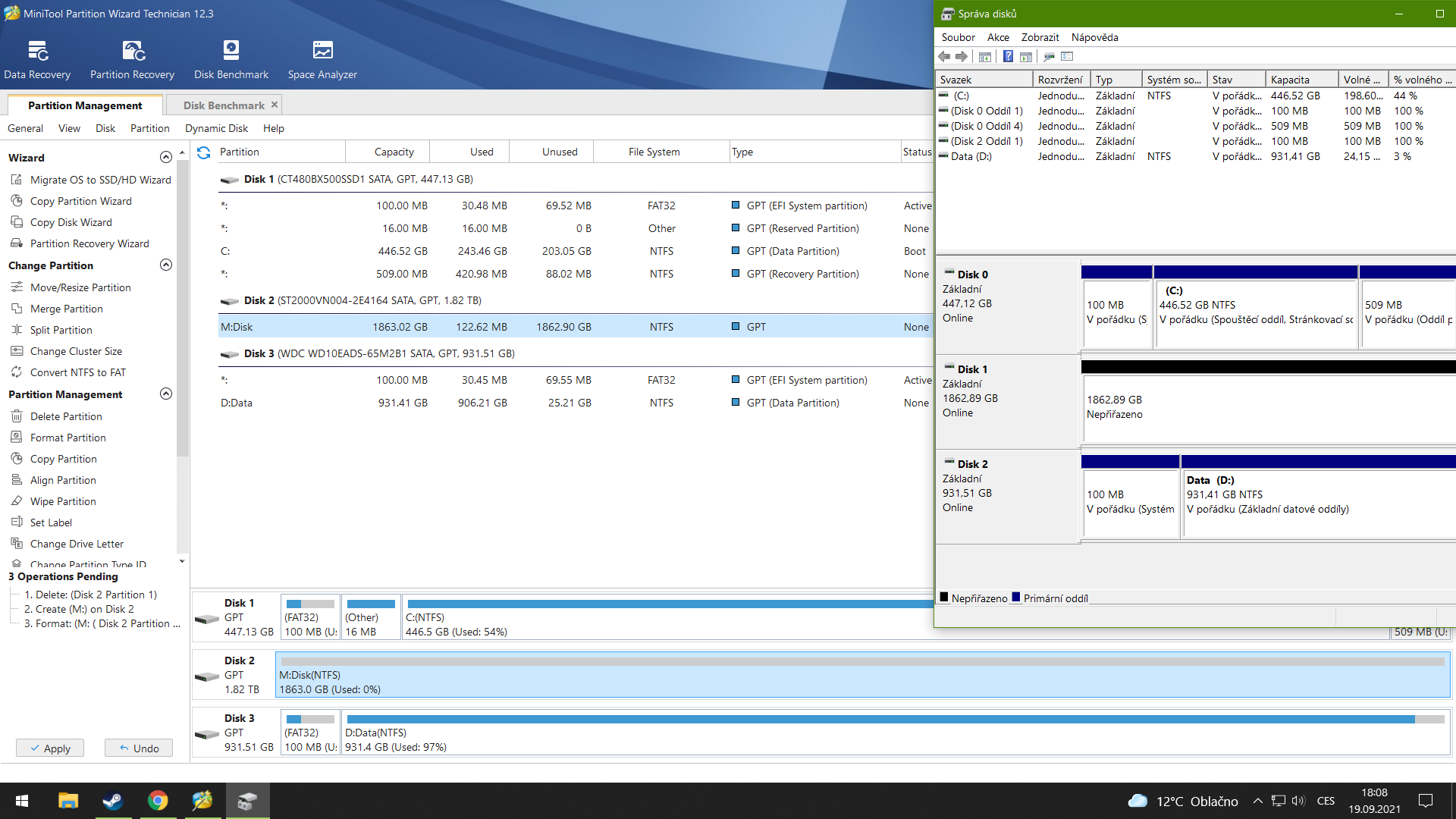Apply the pending operations
Screen dimensions: 1456x819
(50, 748)
